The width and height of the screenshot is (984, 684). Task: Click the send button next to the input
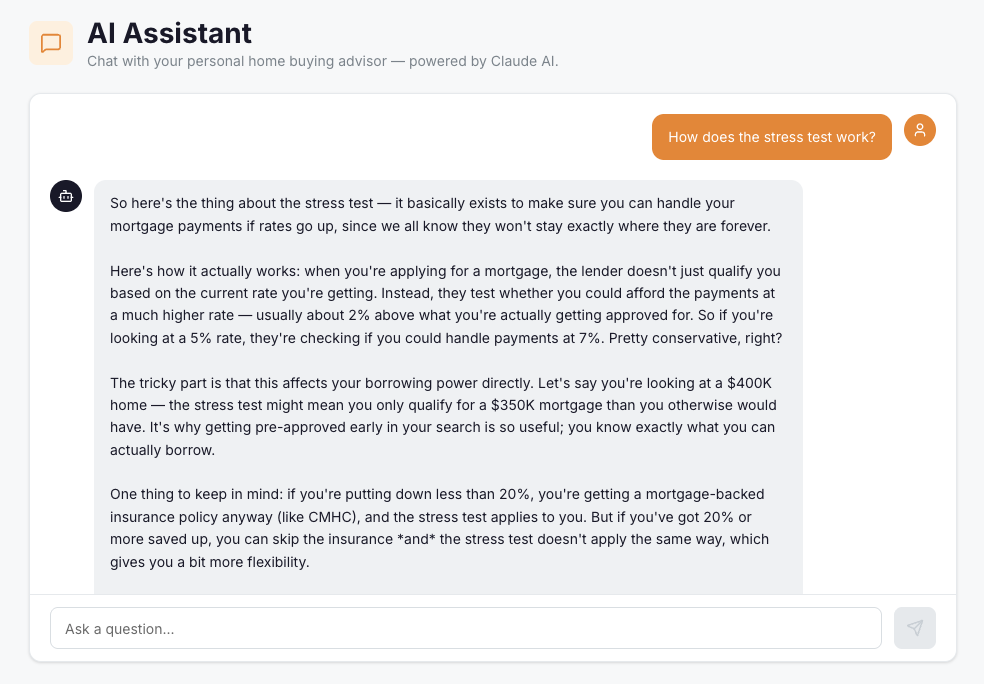click(x=915, y=628)
